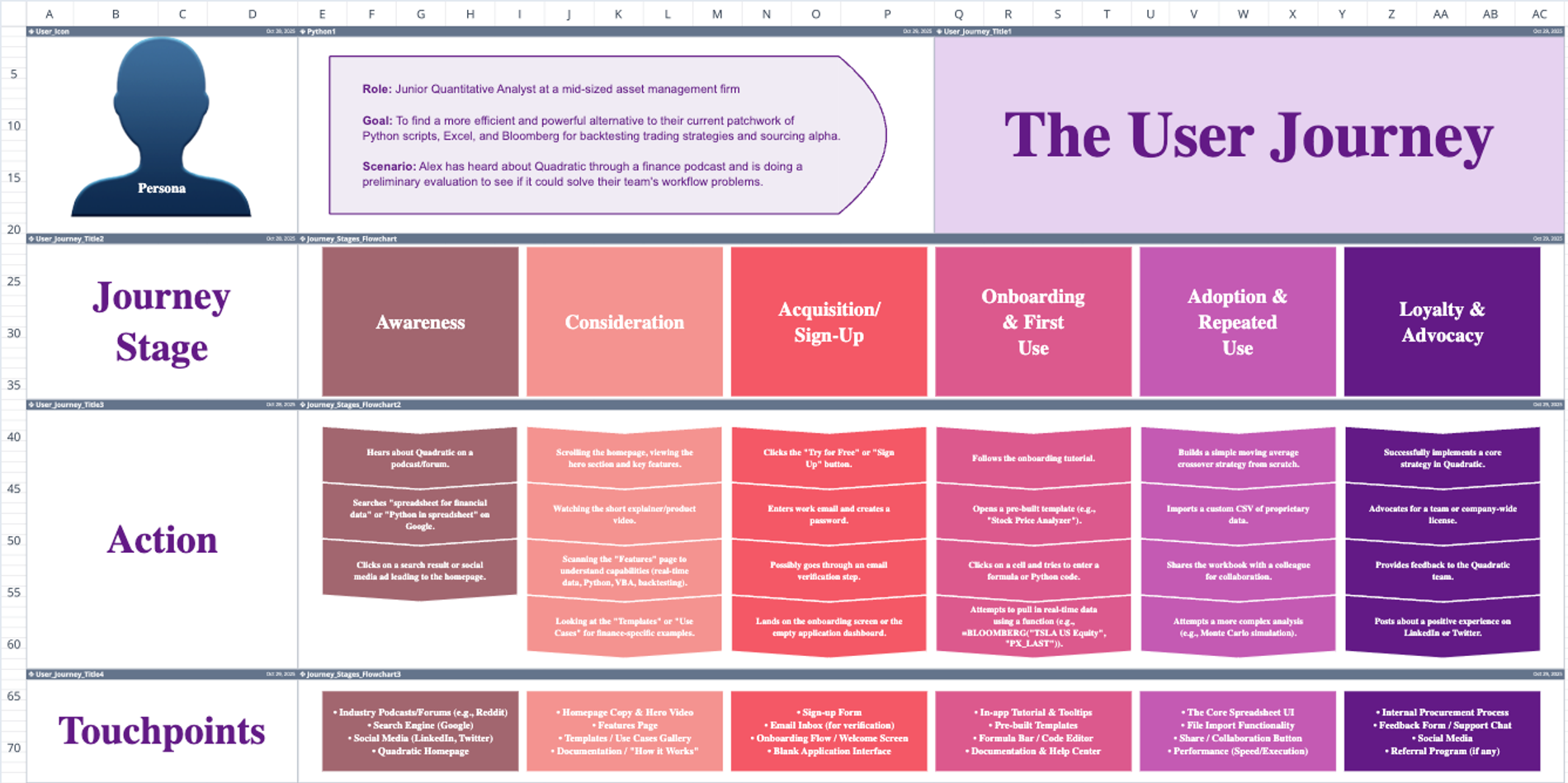The image size is (1568, 783).
Task: Click 'Searches spreadsheet for financial data' step
Action: (x=420, y=514)
